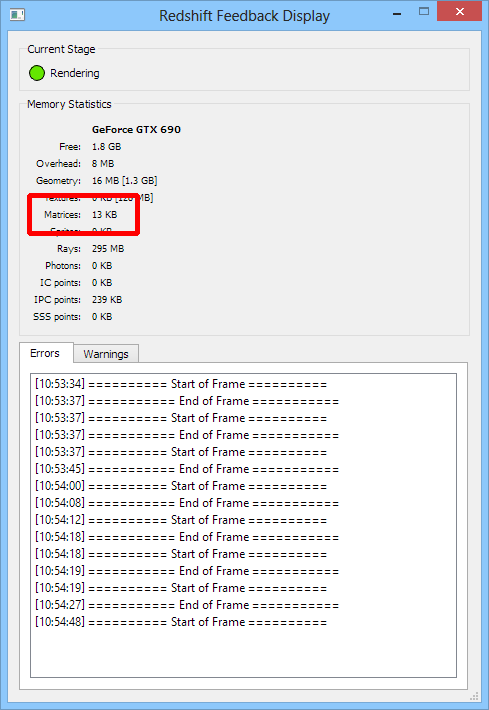Screen dimensions: 489x710
Task: Click the Rendering stage label
Action: 75,73
